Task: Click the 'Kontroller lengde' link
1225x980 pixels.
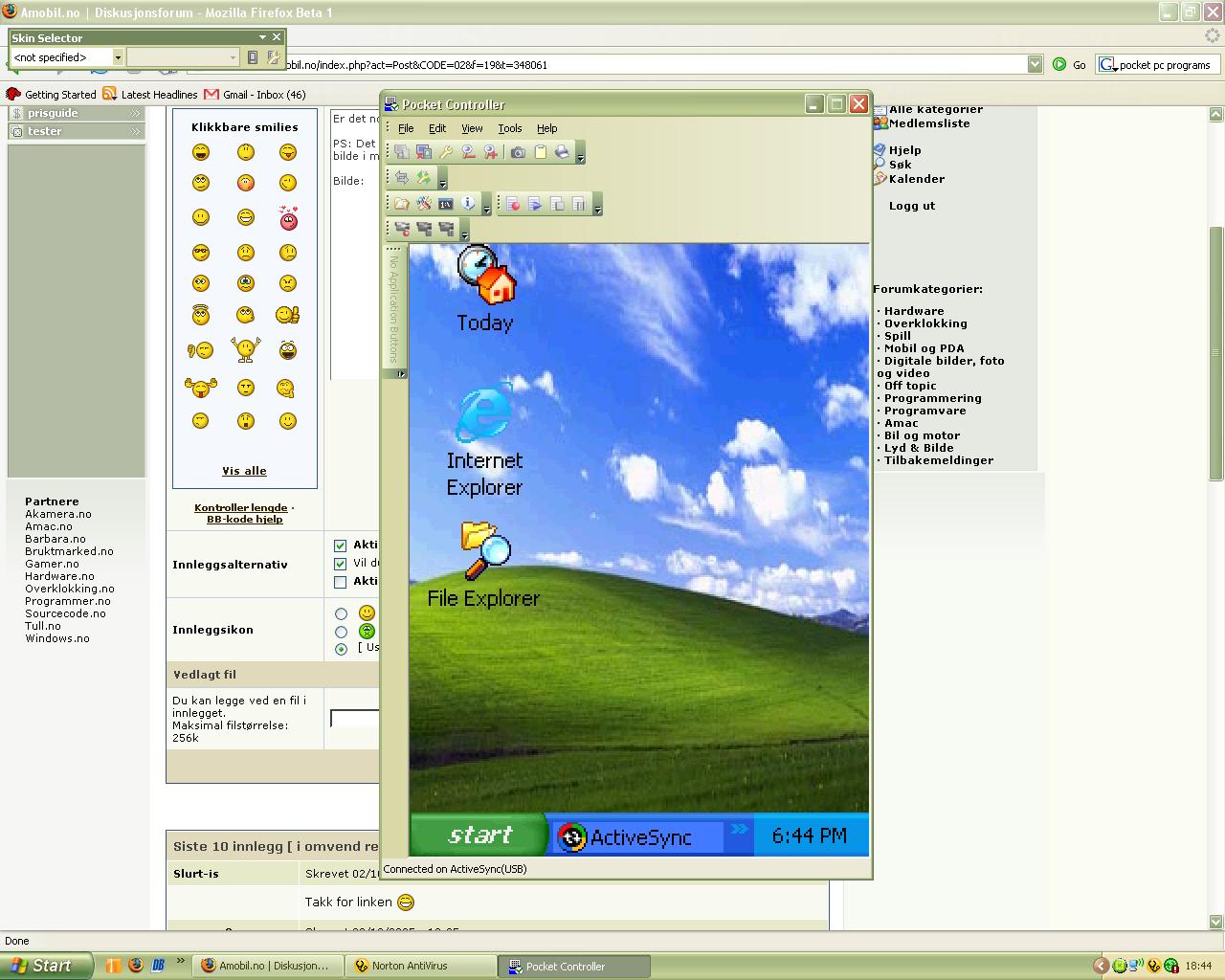Action: [240, 508]
